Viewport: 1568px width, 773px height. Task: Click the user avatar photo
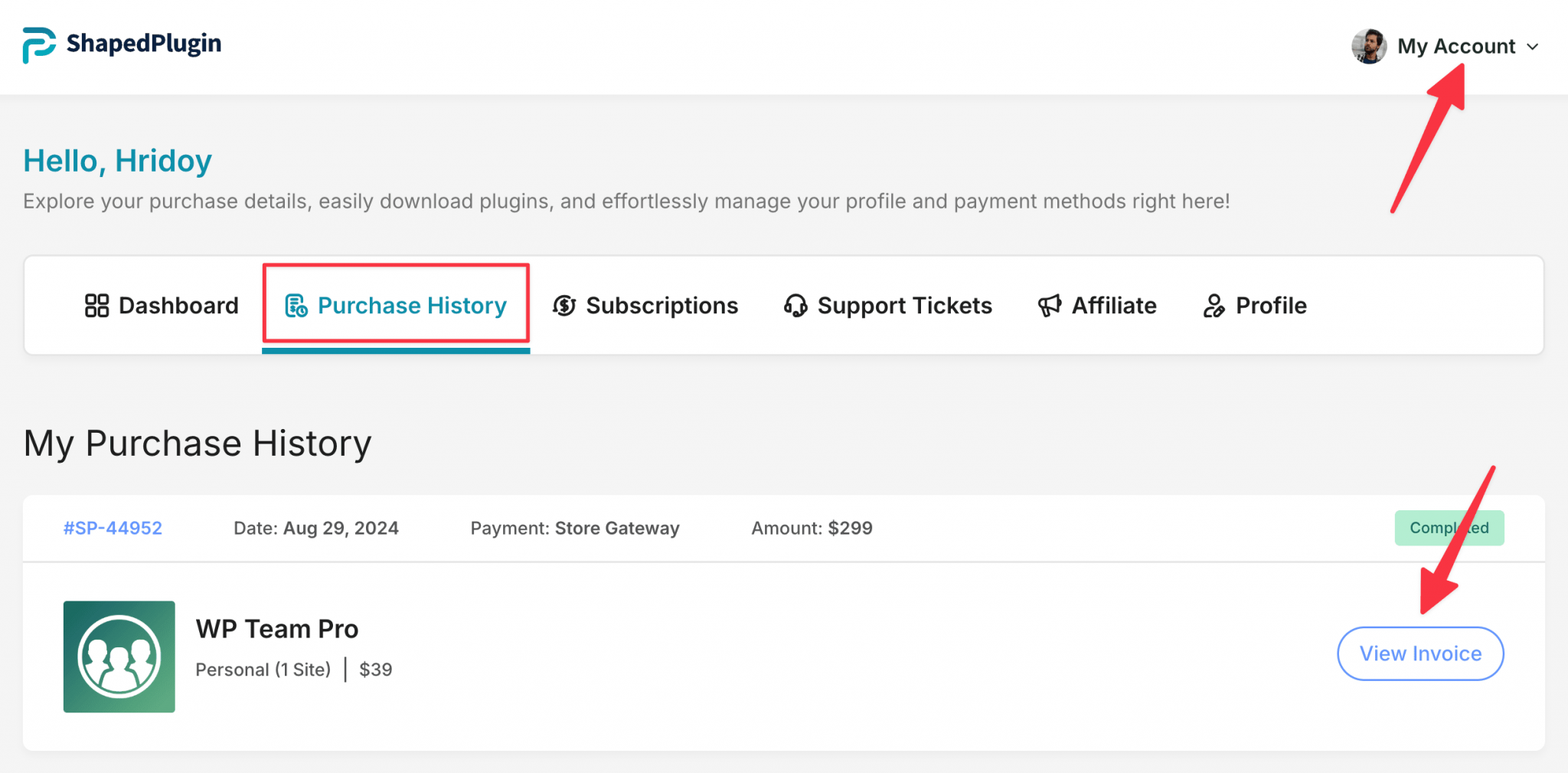(x=1368, y=47)
